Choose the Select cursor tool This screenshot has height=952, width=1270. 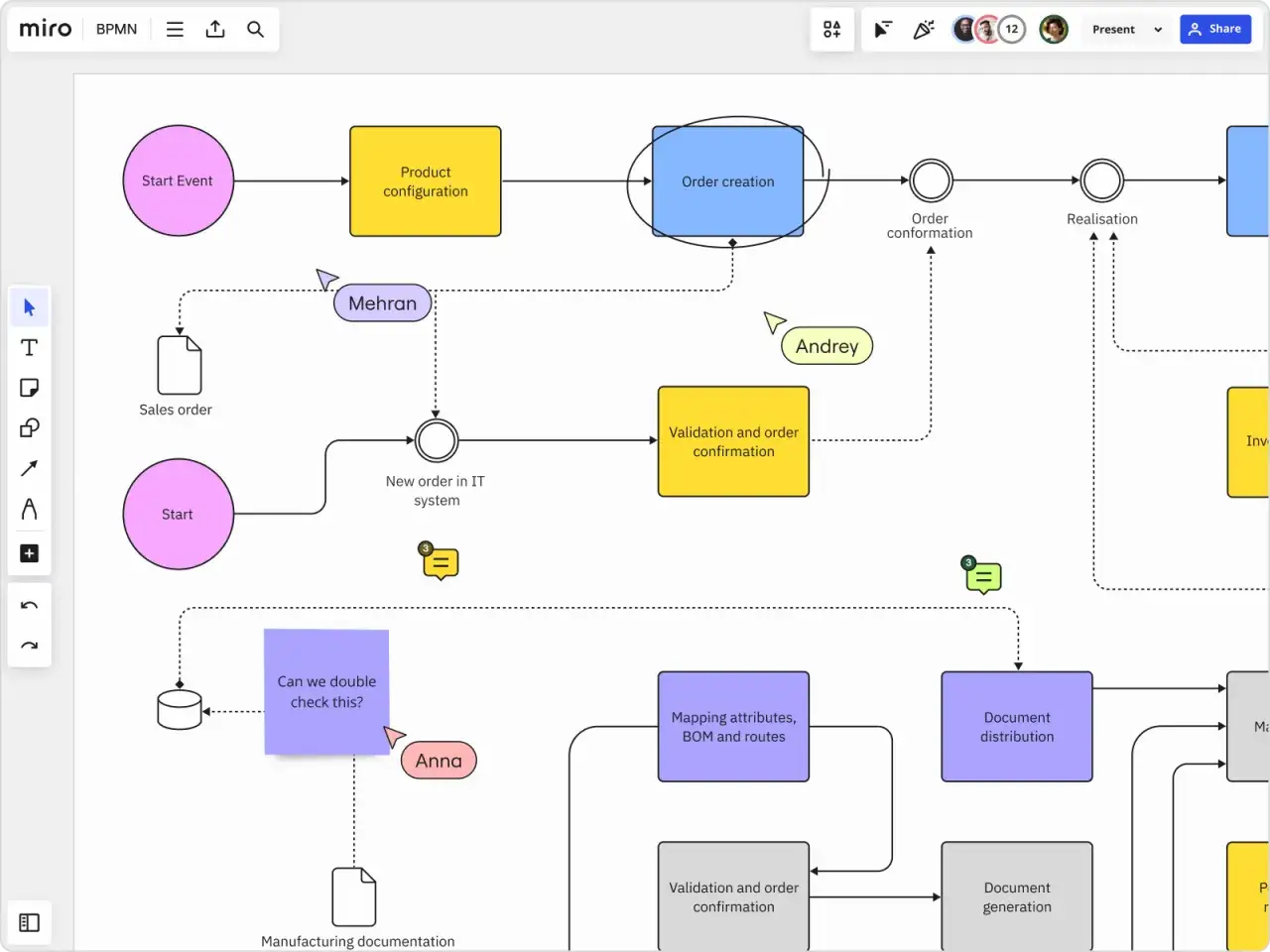click(29, 307)
